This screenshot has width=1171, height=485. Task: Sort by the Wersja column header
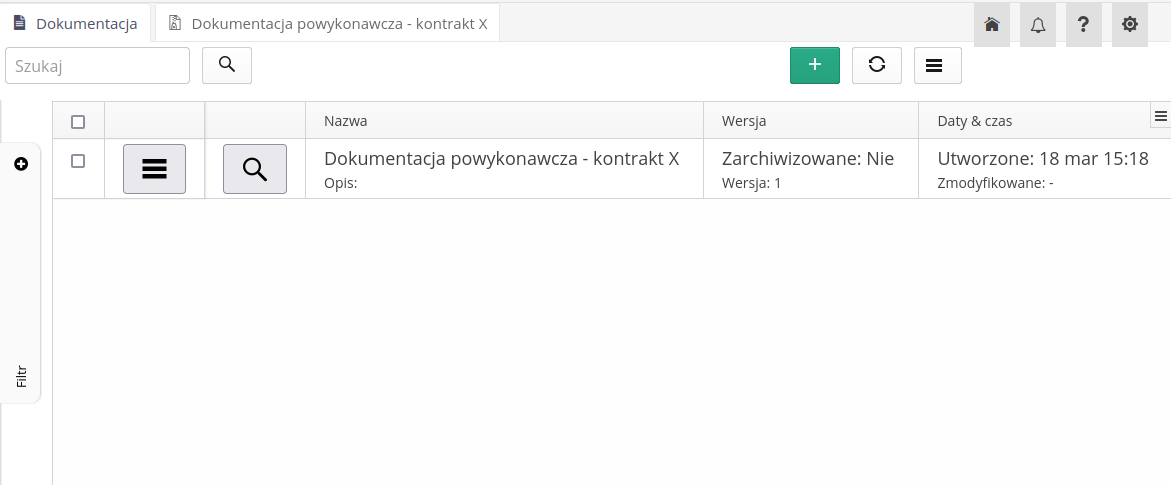point(744,121)
